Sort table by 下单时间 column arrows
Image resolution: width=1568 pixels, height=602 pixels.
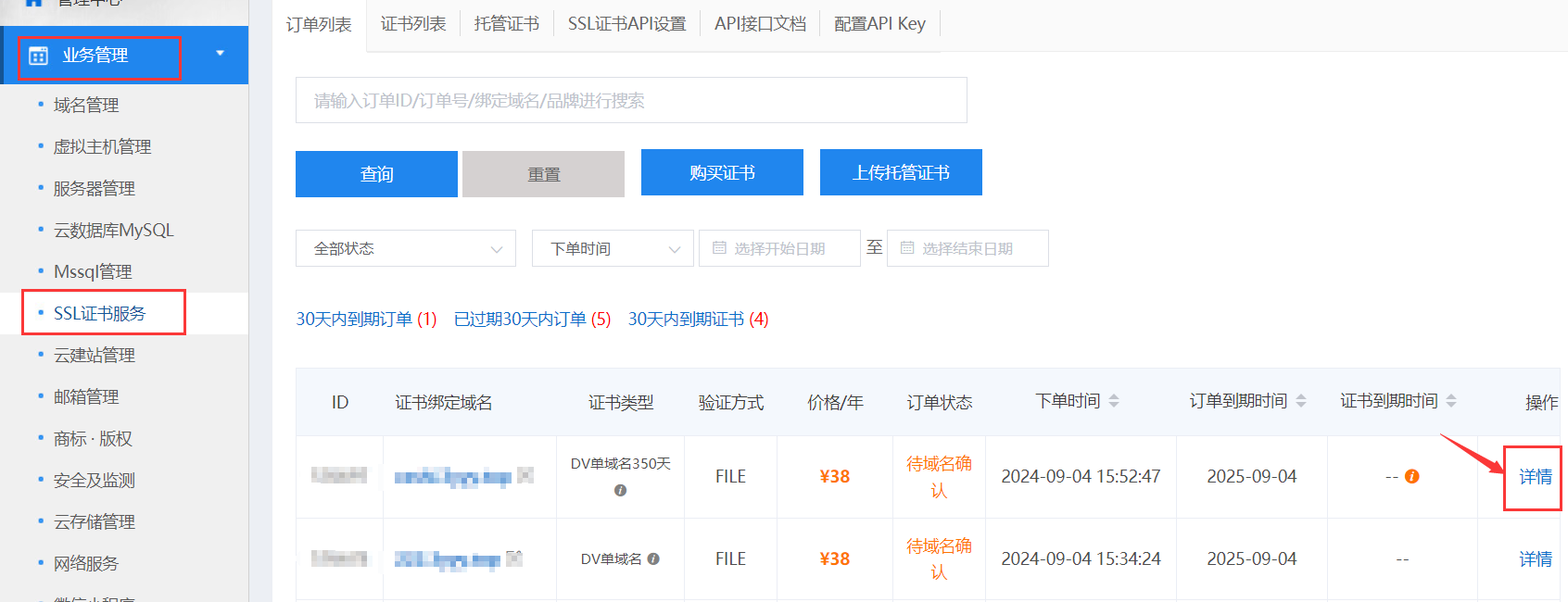1114,401
